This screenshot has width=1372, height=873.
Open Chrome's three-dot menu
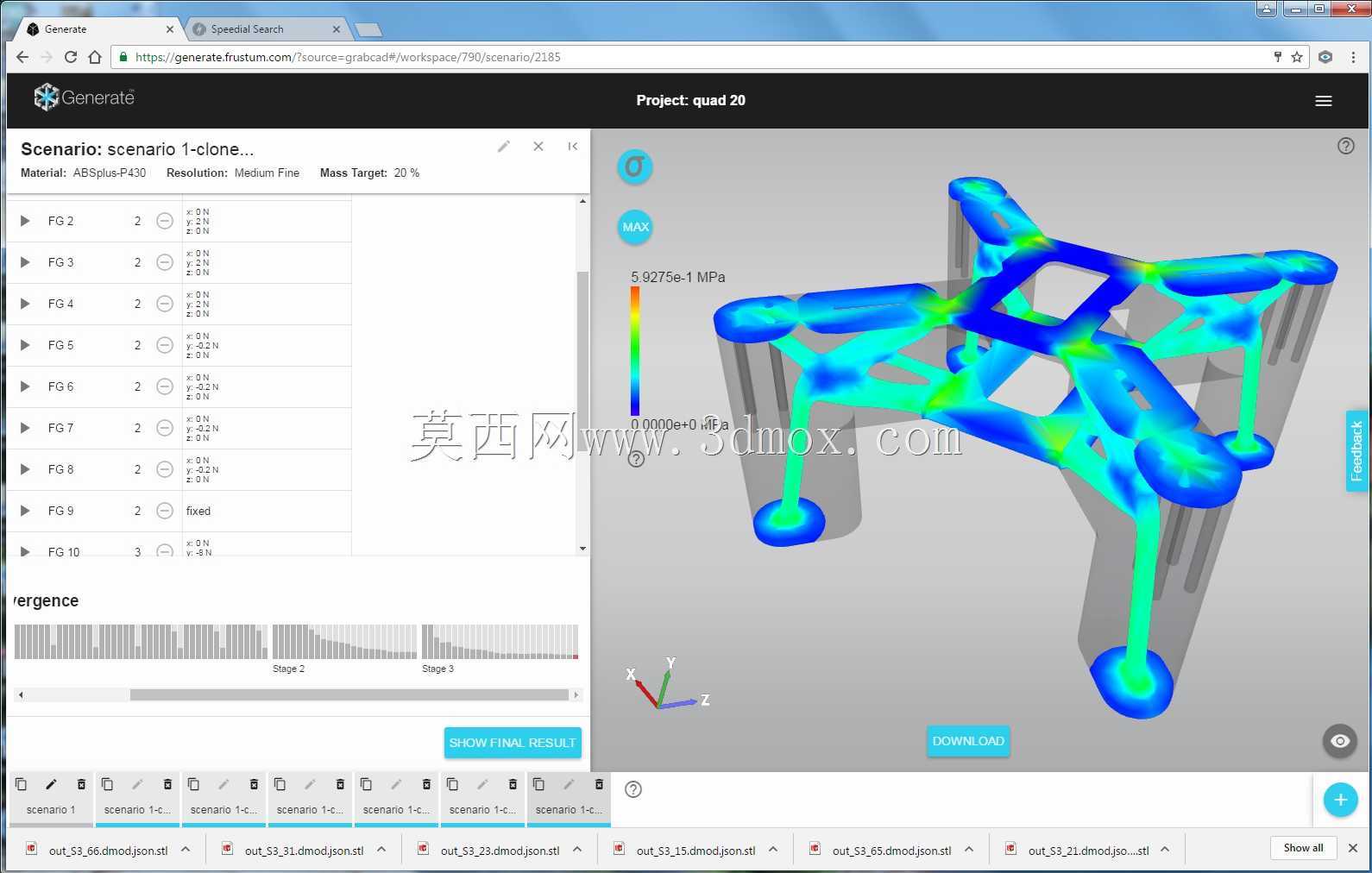click(x=1353, y=57)
